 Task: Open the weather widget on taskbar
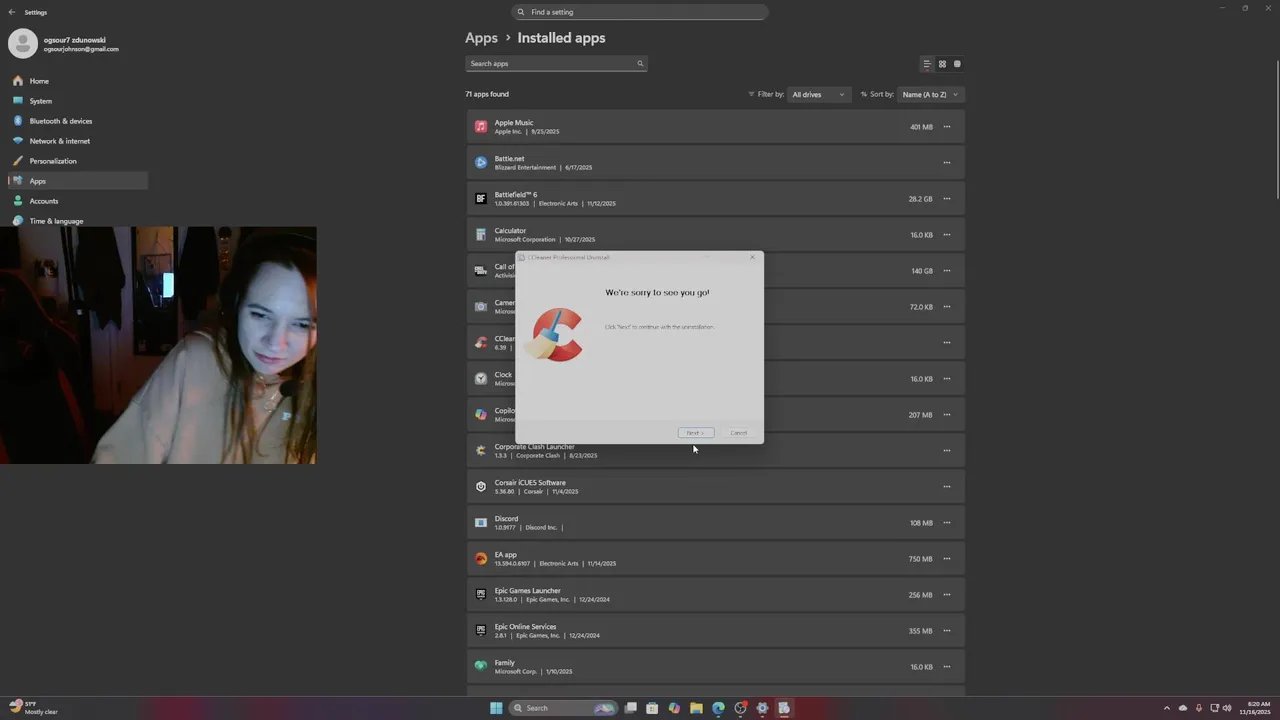click(x=35, y=708)
